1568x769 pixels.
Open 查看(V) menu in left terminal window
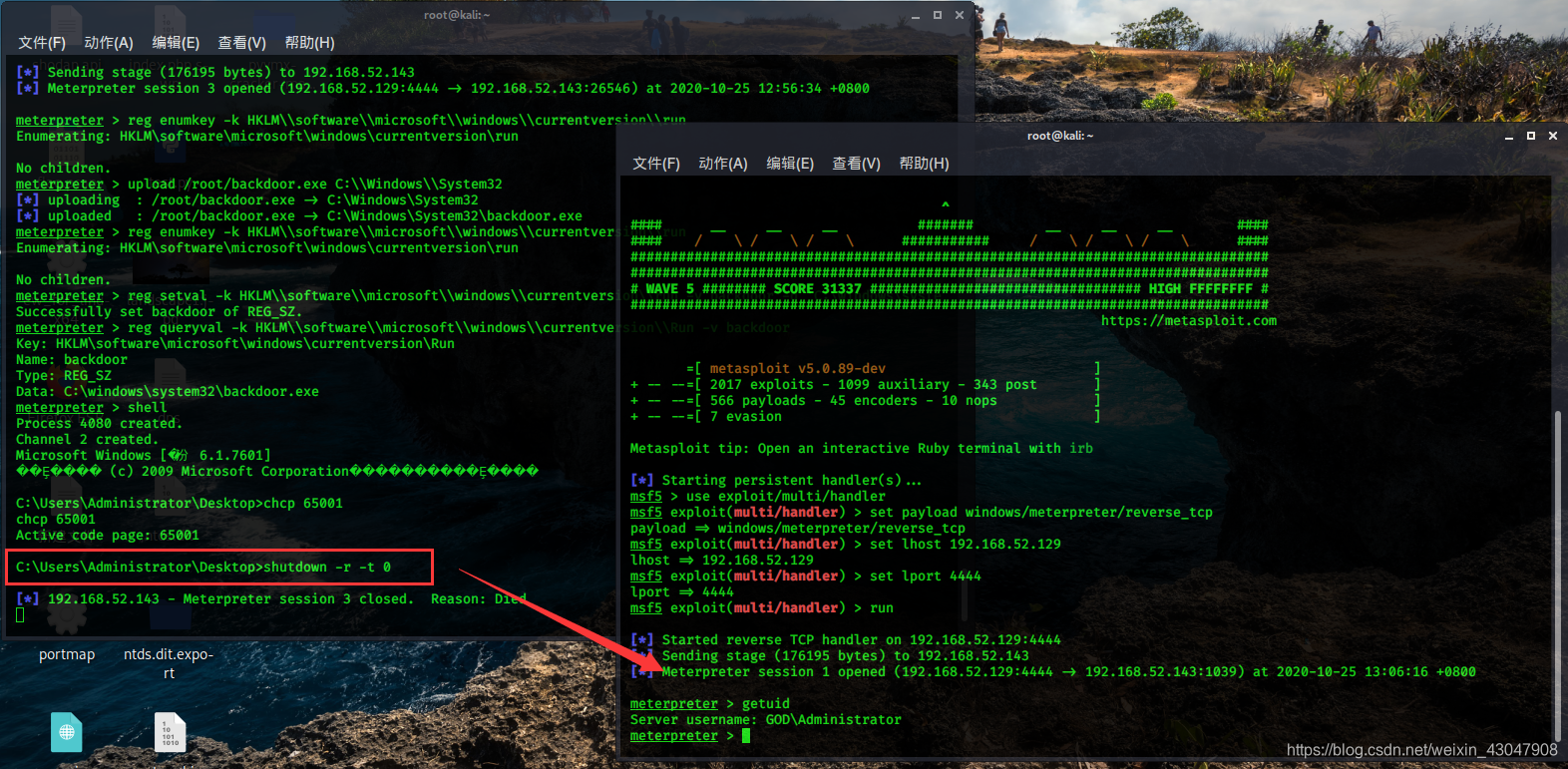tap(242, 43)
